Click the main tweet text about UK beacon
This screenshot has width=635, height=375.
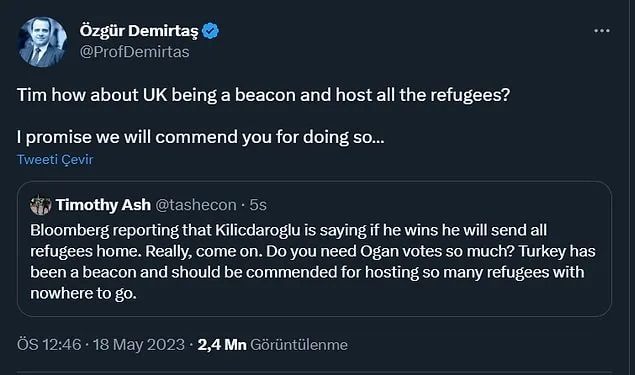pos(263,95)
